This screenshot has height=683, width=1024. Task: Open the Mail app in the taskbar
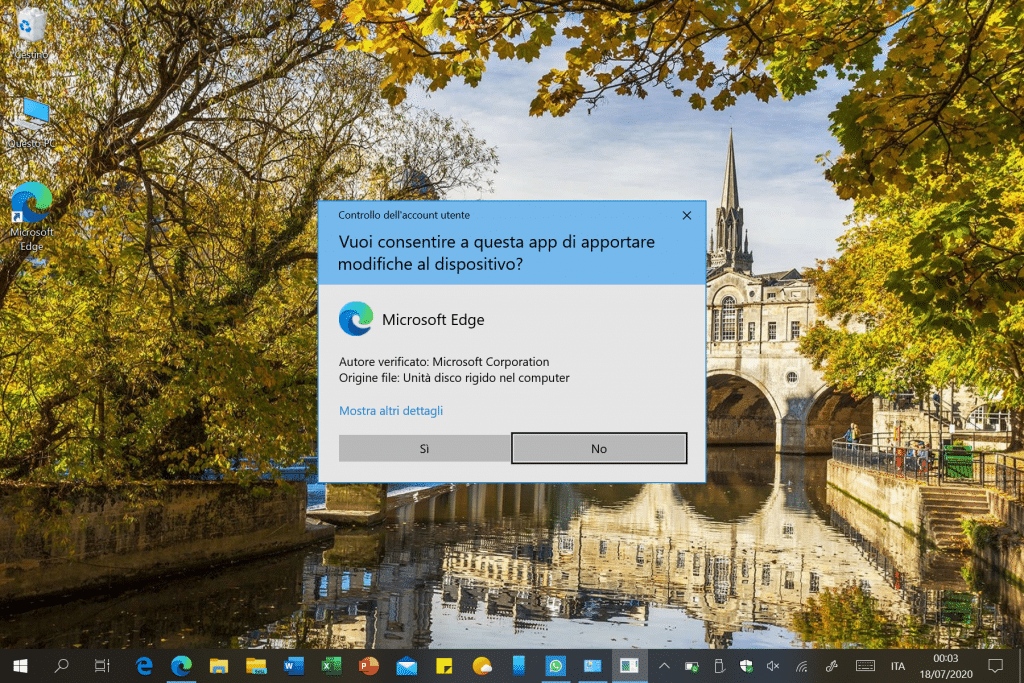point(406,665)
